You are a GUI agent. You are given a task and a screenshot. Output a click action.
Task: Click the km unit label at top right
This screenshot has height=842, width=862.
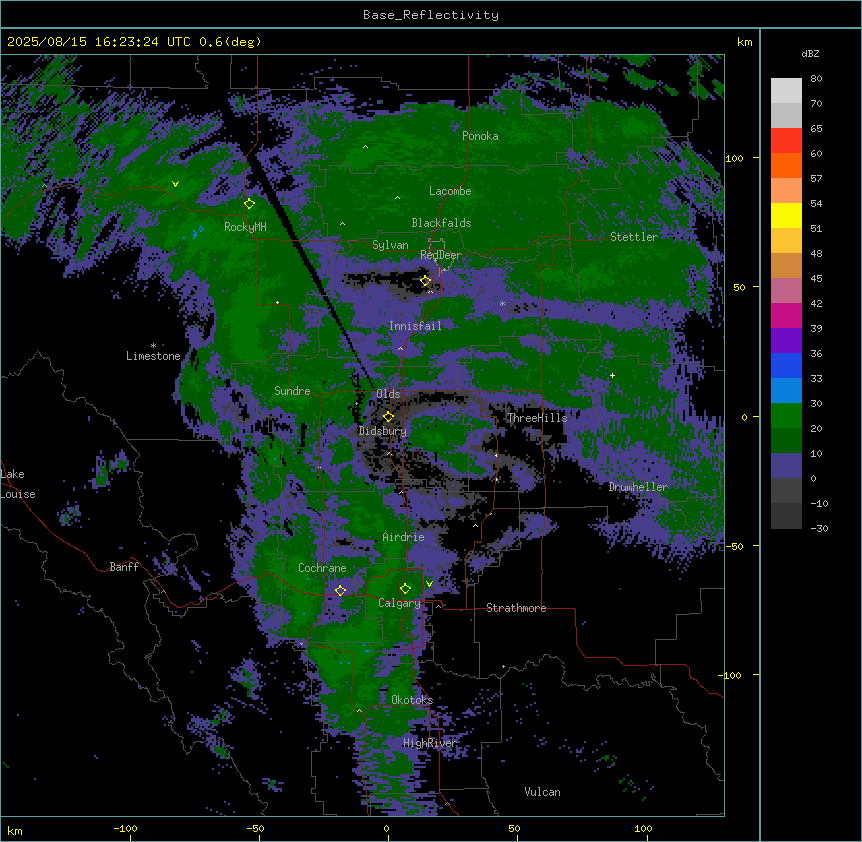tap(744, 42)
